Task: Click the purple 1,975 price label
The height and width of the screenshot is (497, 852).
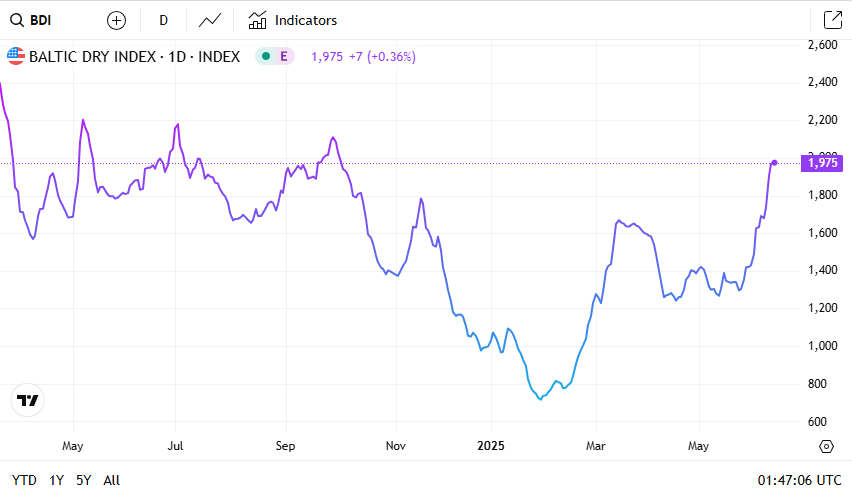Action: coord(824,163)
